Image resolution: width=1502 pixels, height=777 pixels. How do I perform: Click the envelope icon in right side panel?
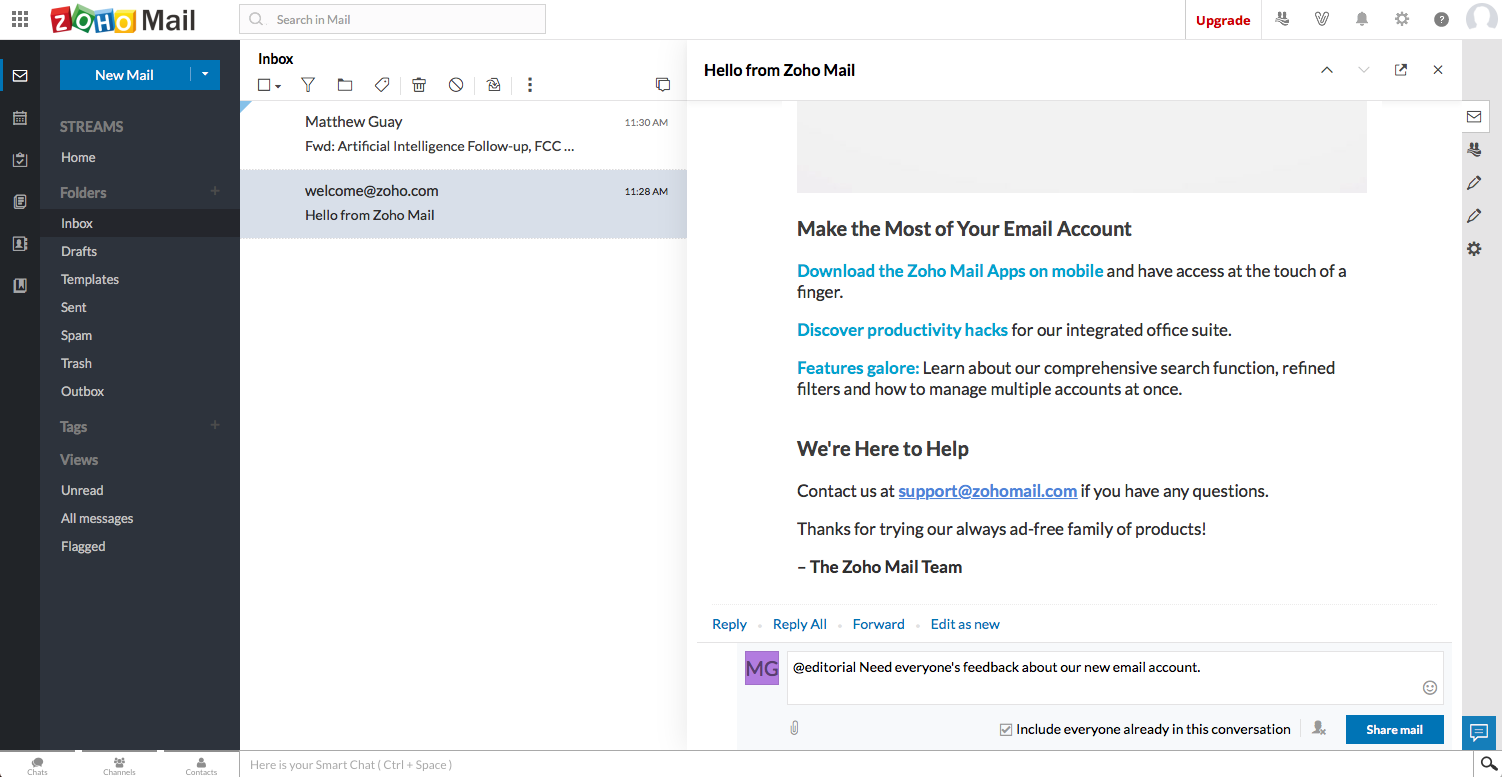[x=1474, y=117]
